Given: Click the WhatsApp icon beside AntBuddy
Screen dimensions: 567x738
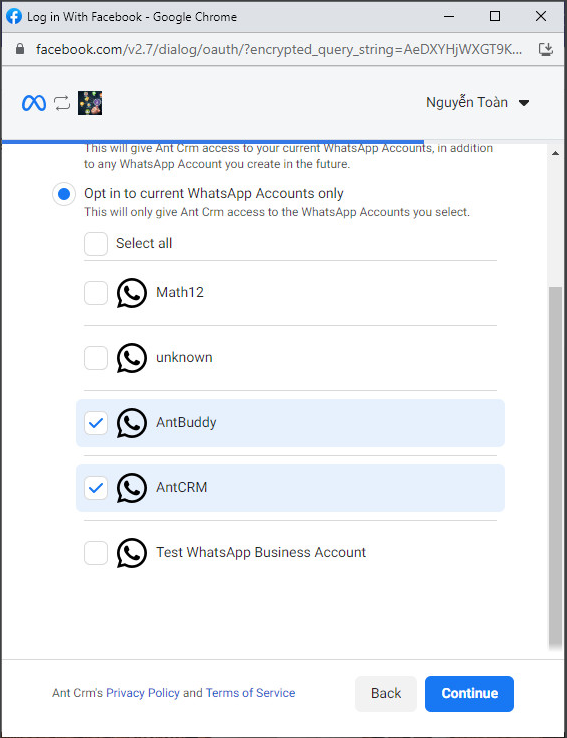Looking at the screenshot, I should pyautogui.click(x=132, y=423).
